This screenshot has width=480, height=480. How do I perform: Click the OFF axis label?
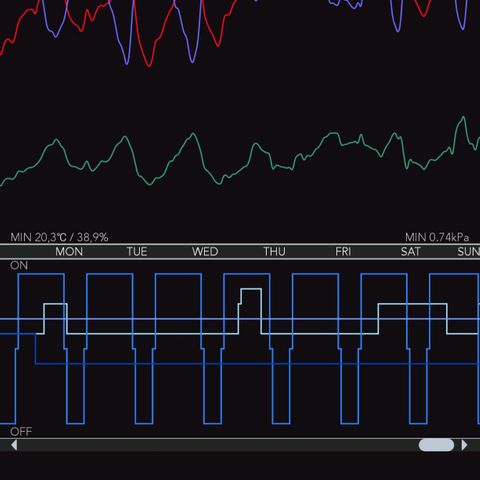(21, 432)
